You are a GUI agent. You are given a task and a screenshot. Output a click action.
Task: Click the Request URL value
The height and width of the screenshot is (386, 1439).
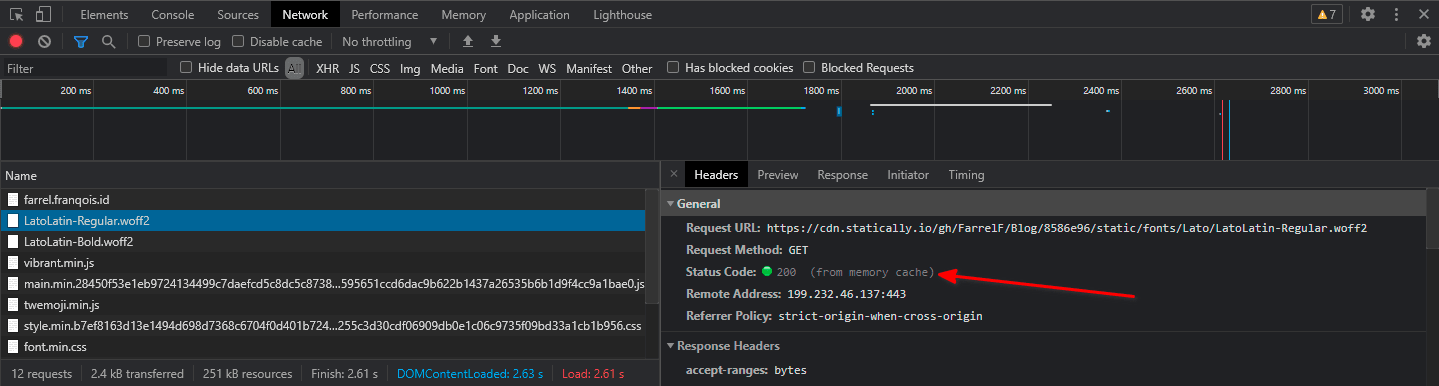point(1066,228)
